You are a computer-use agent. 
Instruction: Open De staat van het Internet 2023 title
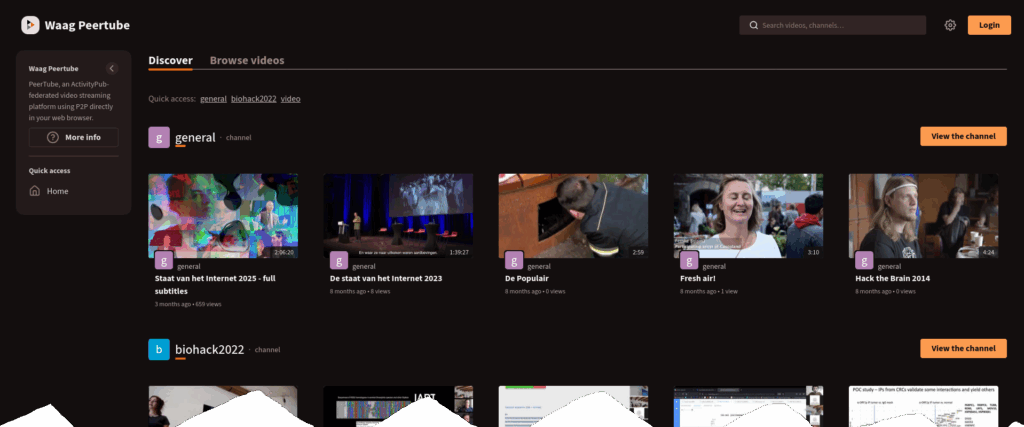(x=385, y=278)
